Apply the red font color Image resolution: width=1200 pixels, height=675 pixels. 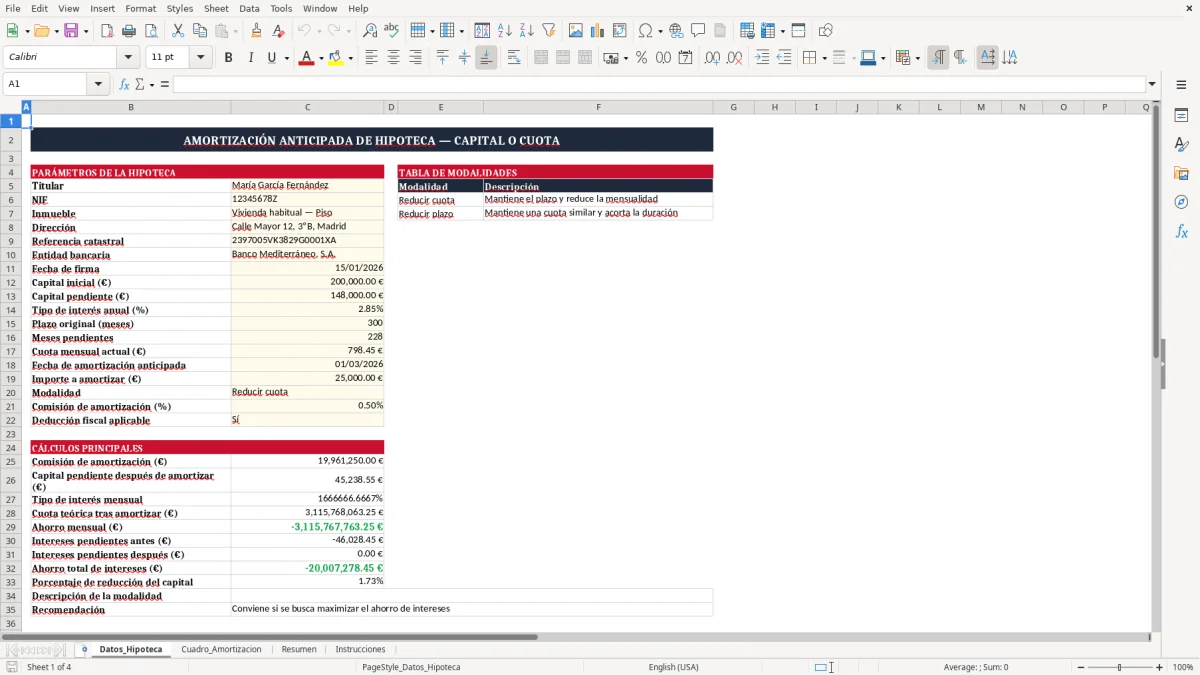(x=305, y=58)
